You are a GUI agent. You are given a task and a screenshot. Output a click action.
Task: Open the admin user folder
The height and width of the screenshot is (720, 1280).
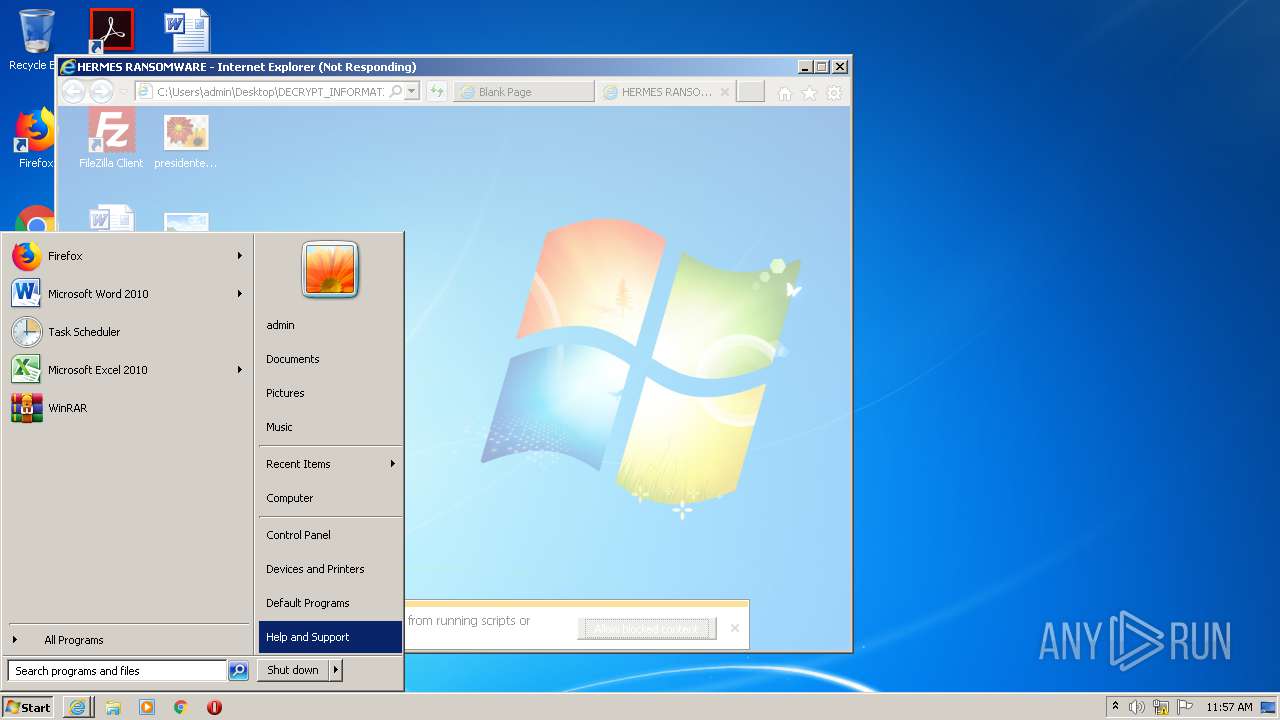(x=330, y=325)
